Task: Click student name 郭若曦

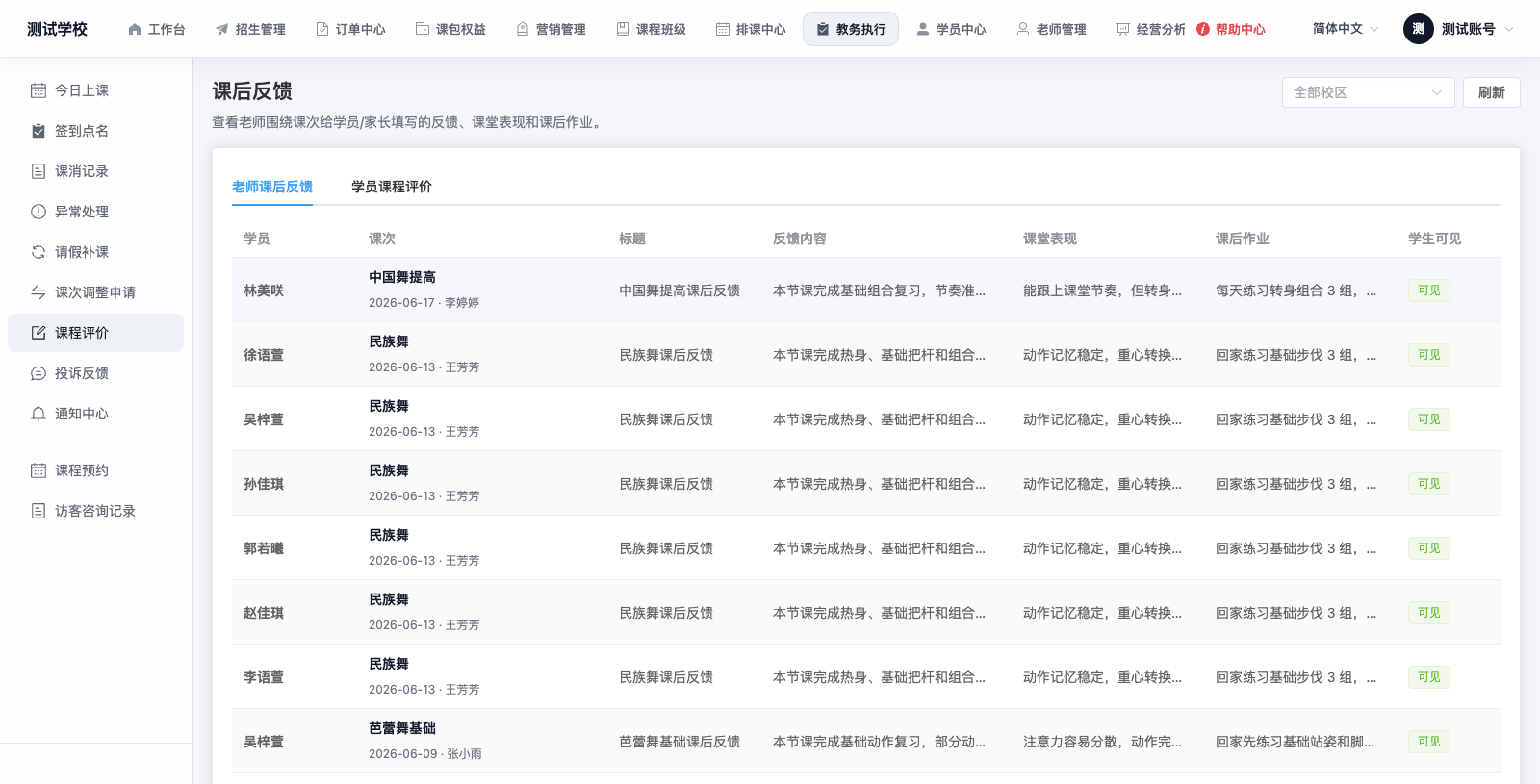Action: [x=264, y=548]
